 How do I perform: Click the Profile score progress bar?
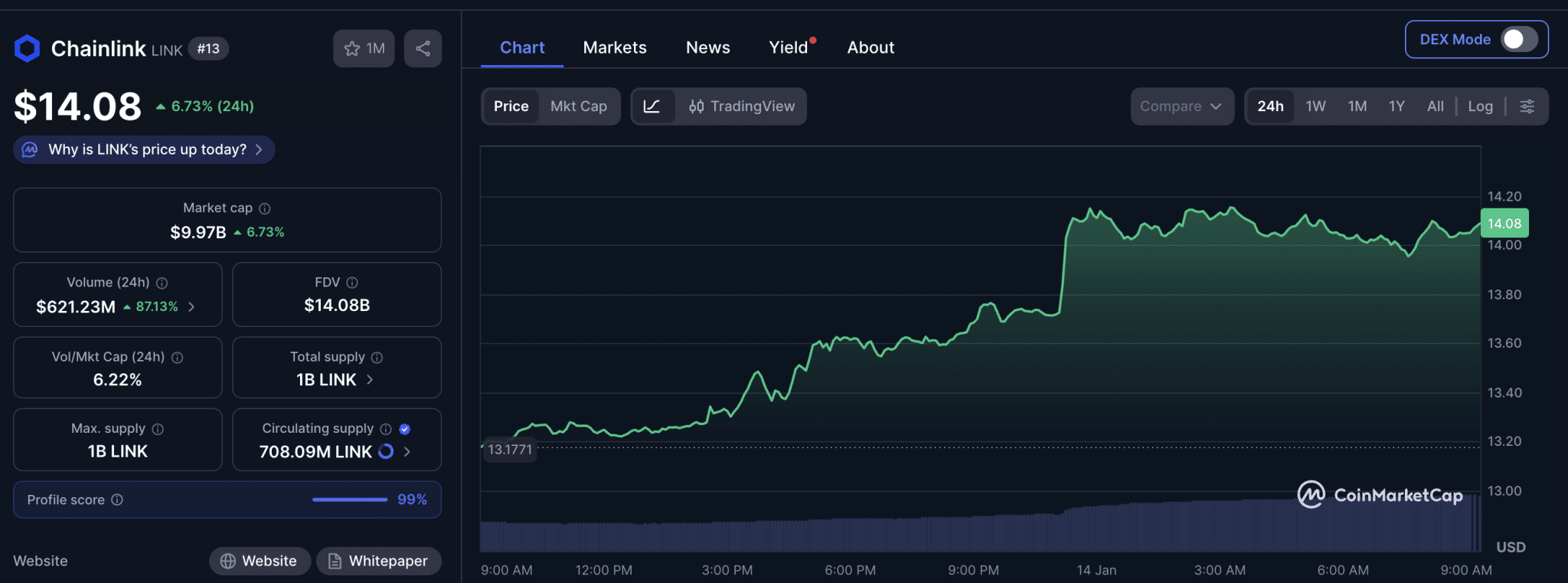(350, 499)
